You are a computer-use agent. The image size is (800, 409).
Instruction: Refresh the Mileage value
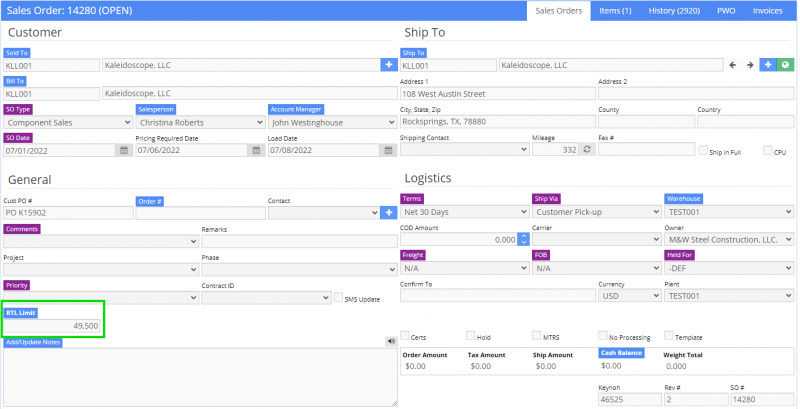click(x=588, y=149)
